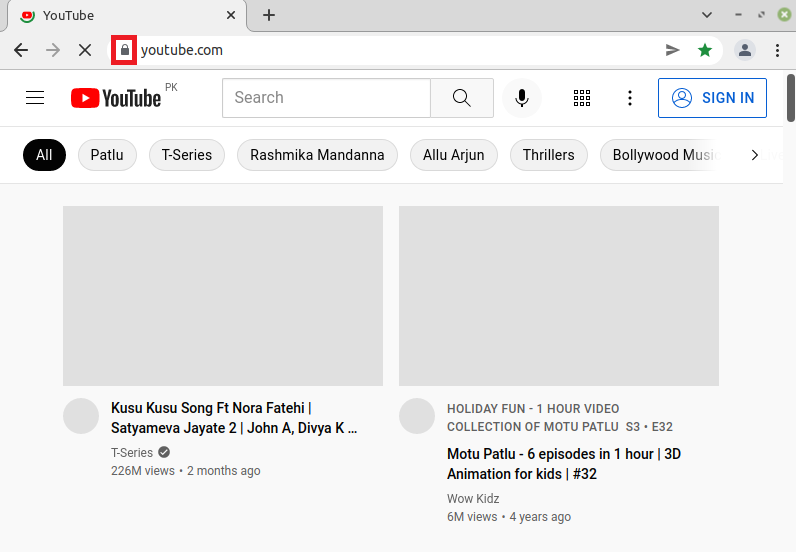Screen dimensions: 796x552
Task: Click 226M views text
Action: [143, 471]
